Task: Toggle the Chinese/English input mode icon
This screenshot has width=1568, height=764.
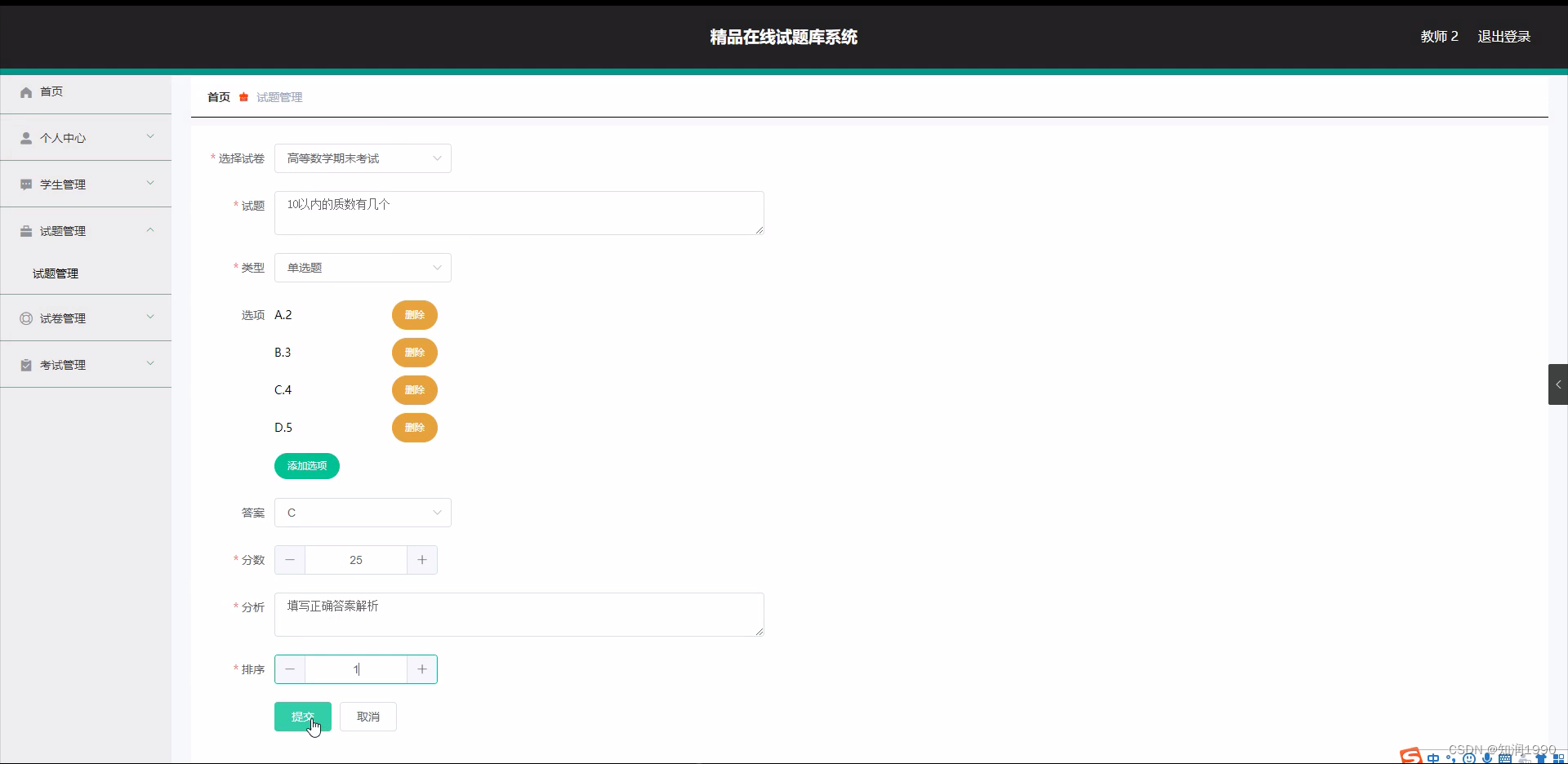Action: click(x=1435, y=757)
